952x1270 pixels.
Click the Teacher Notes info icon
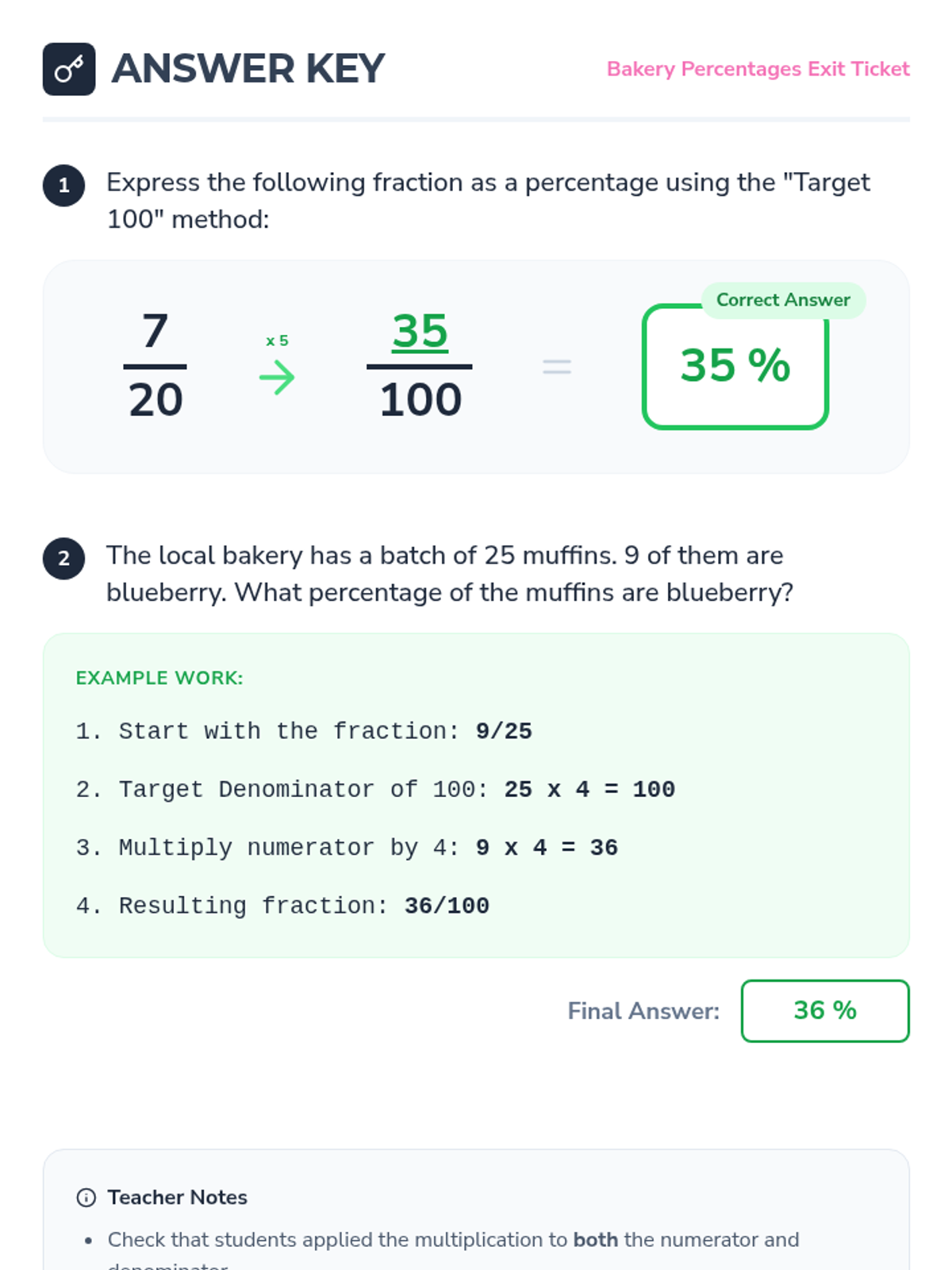click(x=86, y=1197)
